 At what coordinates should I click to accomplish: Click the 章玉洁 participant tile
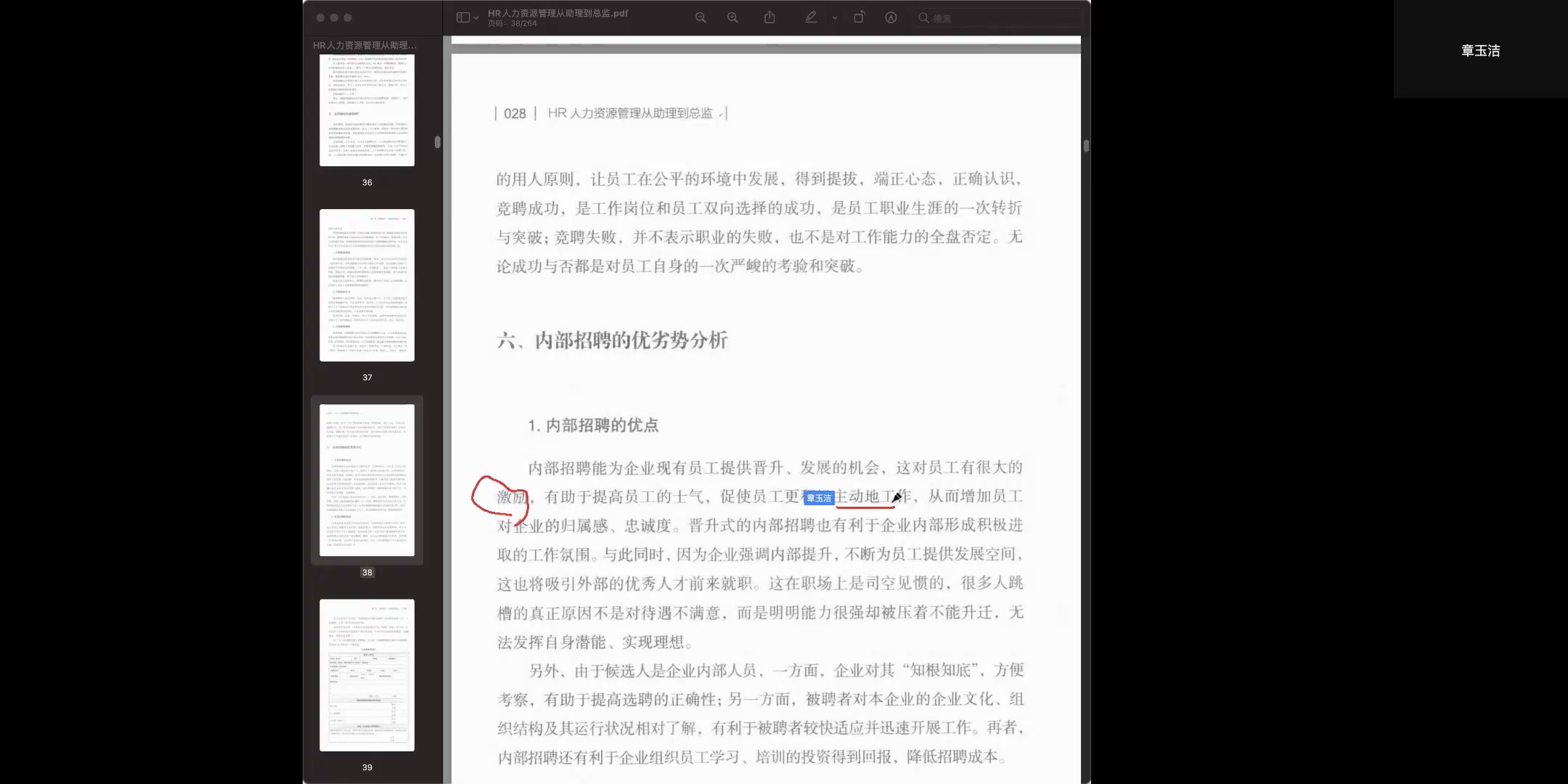tap(1481, 49)
